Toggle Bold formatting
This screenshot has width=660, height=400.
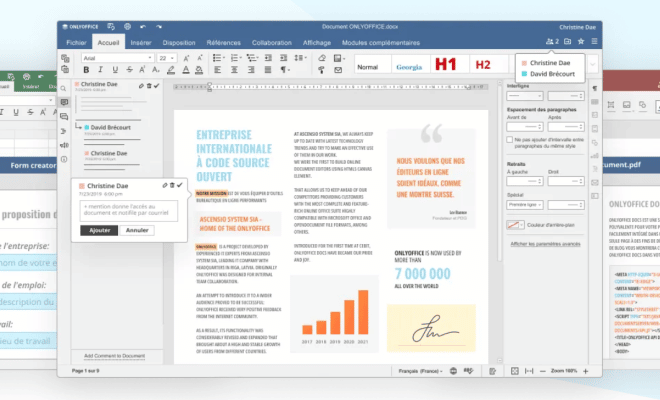click(x=86, y=69)
